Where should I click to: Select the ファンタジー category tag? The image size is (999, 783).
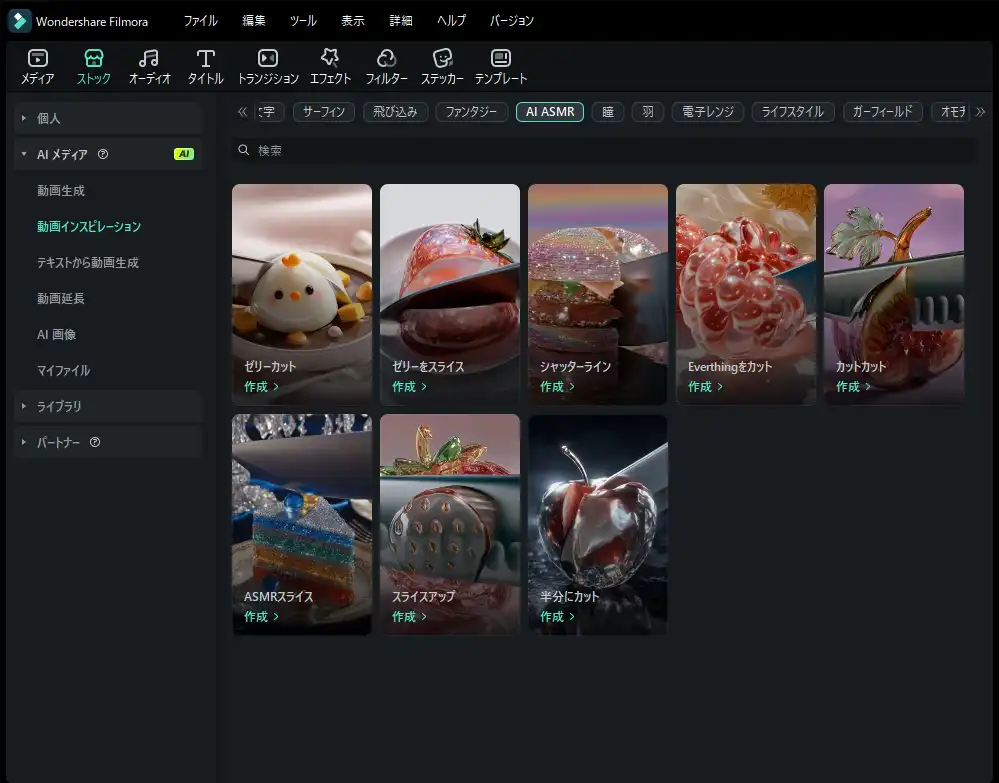(x=471, y=112)
